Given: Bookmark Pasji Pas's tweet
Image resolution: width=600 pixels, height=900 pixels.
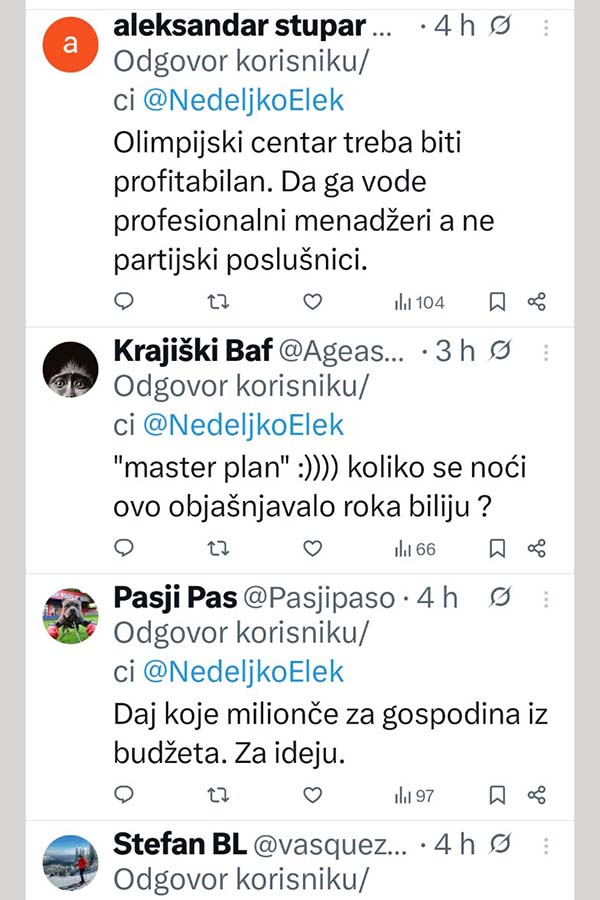Looking at the screenshot, I should [x=496, y=795].
